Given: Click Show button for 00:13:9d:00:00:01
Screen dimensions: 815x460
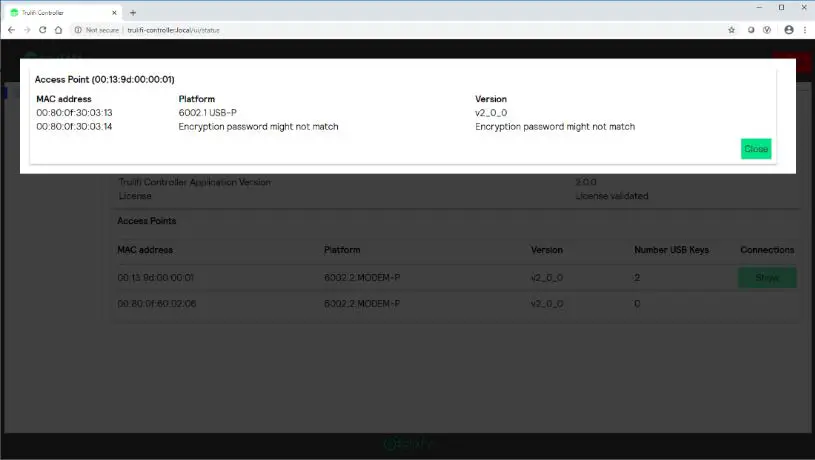Looking at the screenshot, I should [767, 278].
